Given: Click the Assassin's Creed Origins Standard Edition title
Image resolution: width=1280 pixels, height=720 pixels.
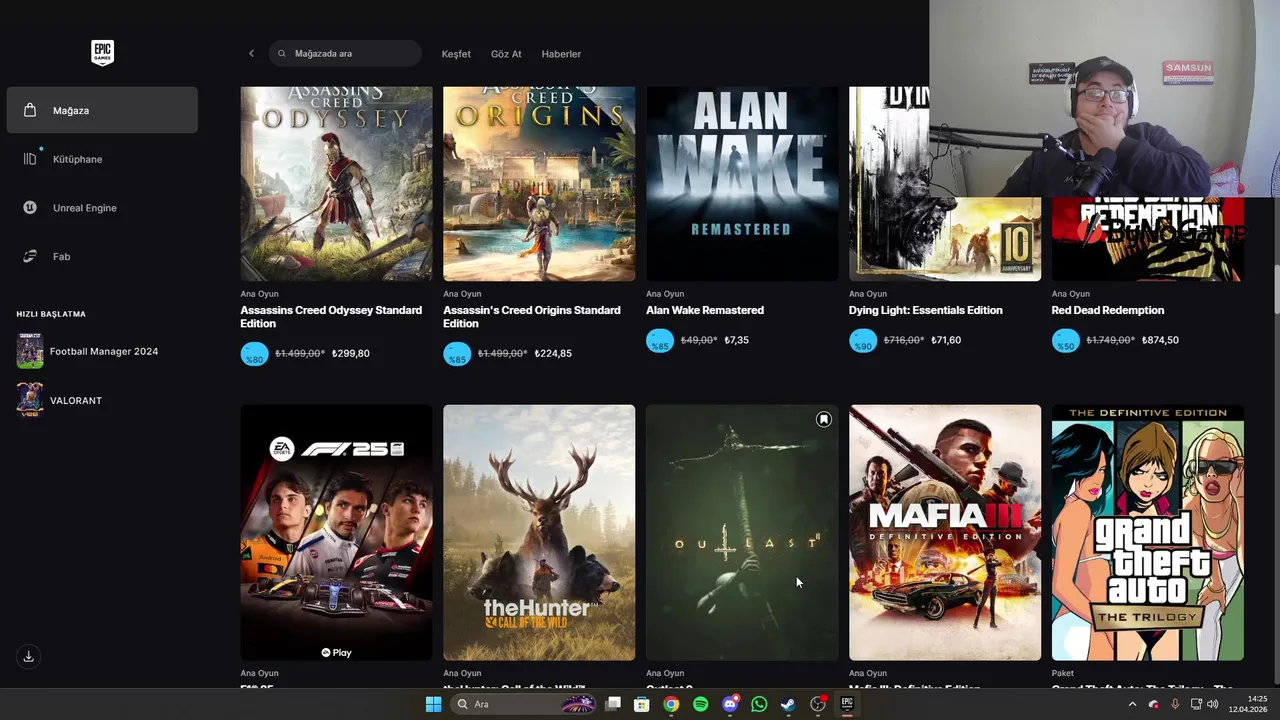Looking at the screenshot, I should pyautogui.click(x=532, y=317).
